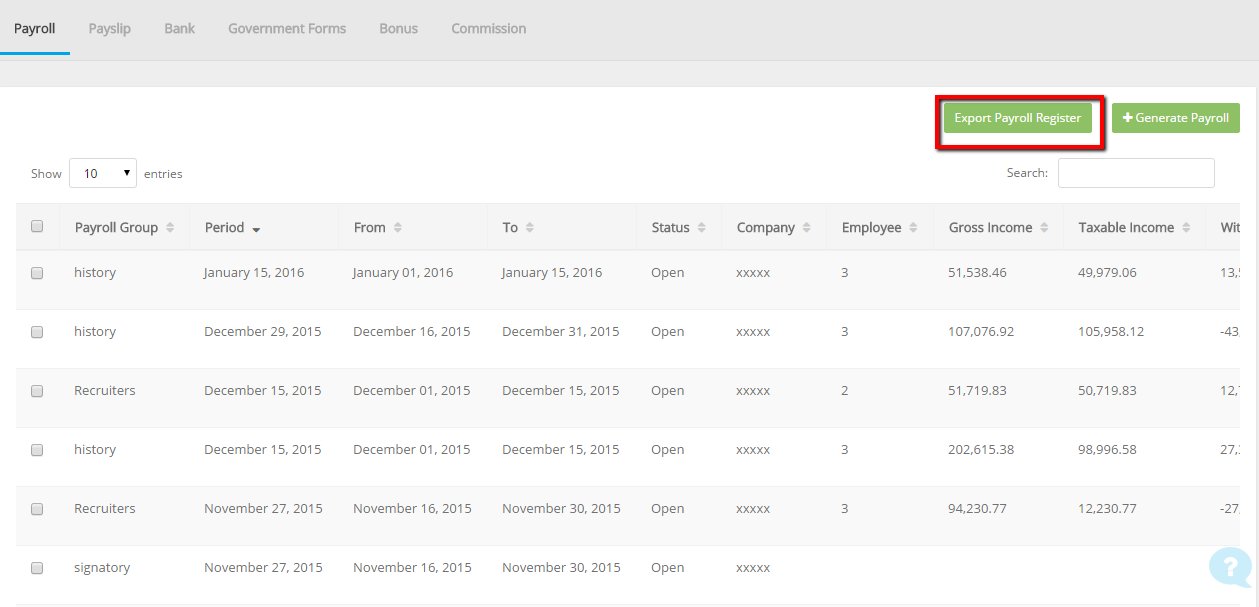
Task: Click From date January 01, 2016
Action: point(403,273)
